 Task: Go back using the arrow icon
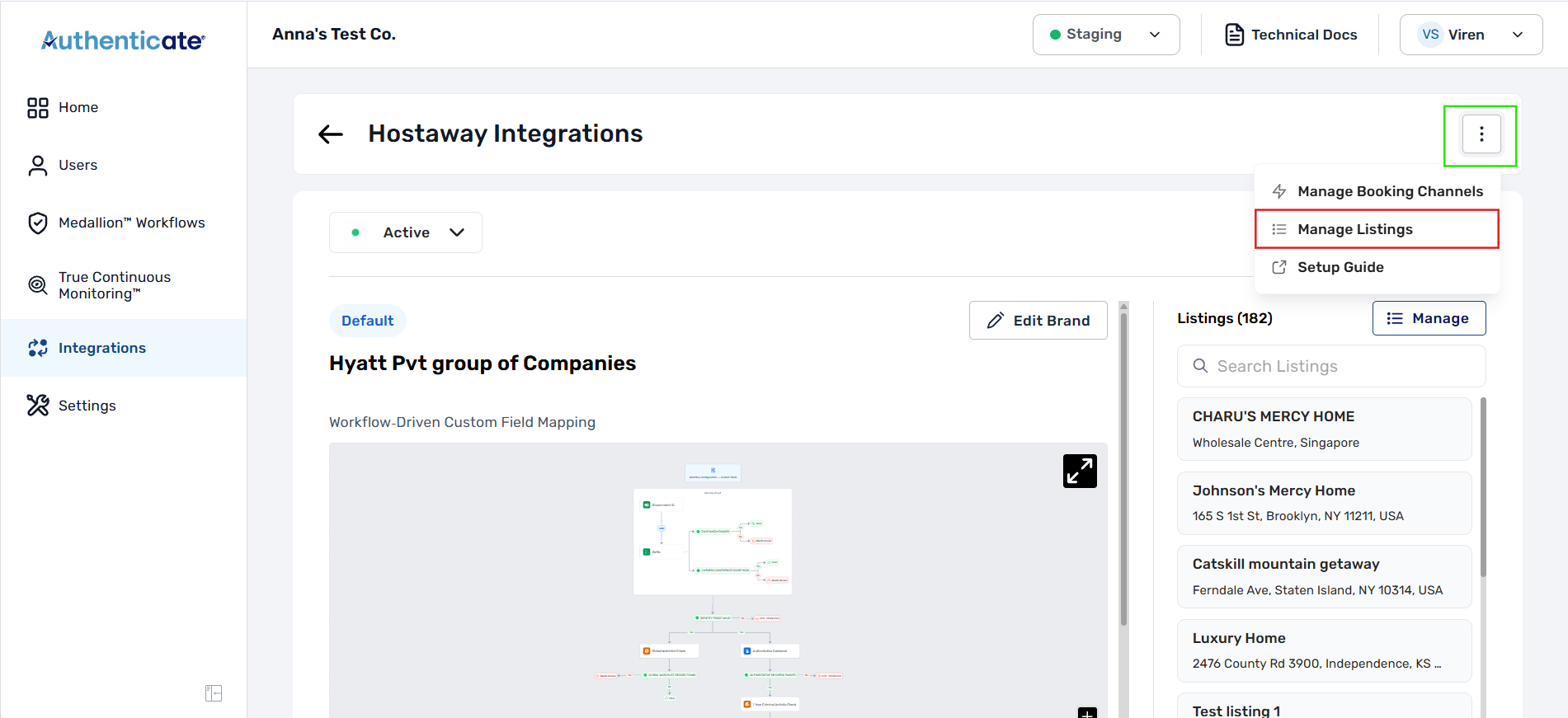[331, 134]
